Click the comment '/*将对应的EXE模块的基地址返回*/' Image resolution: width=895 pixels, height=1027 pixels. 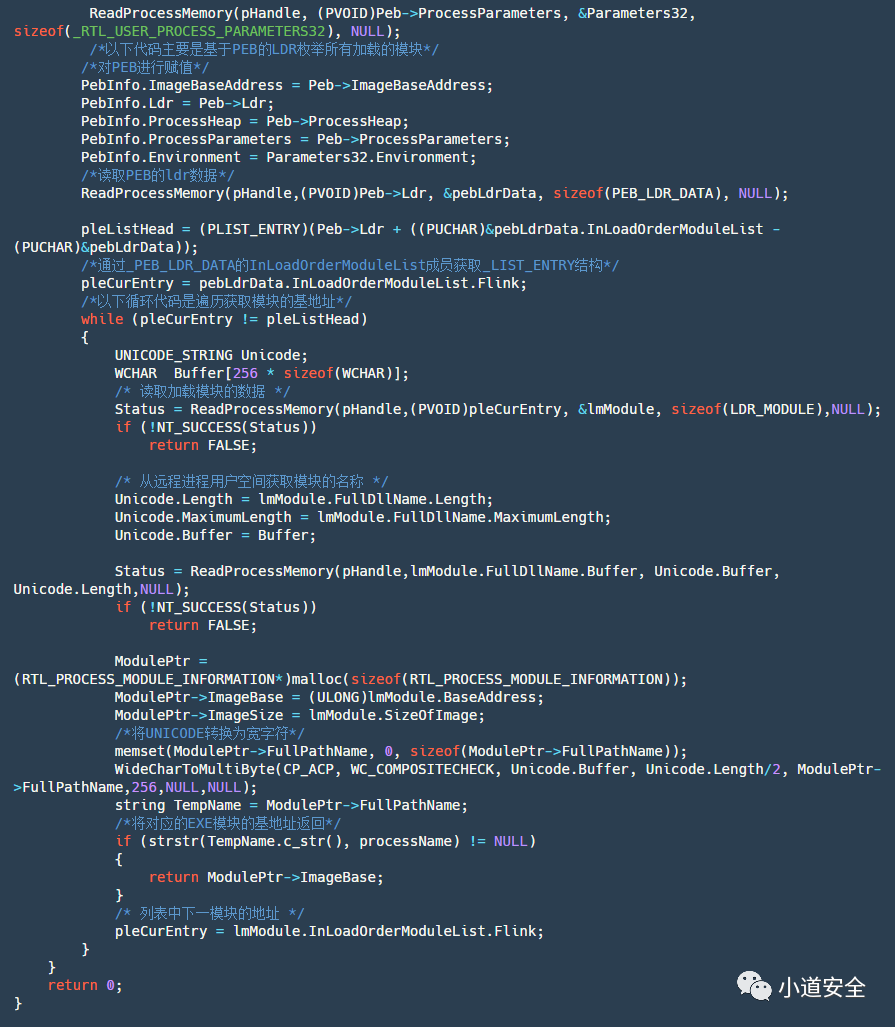pos(227,824)
